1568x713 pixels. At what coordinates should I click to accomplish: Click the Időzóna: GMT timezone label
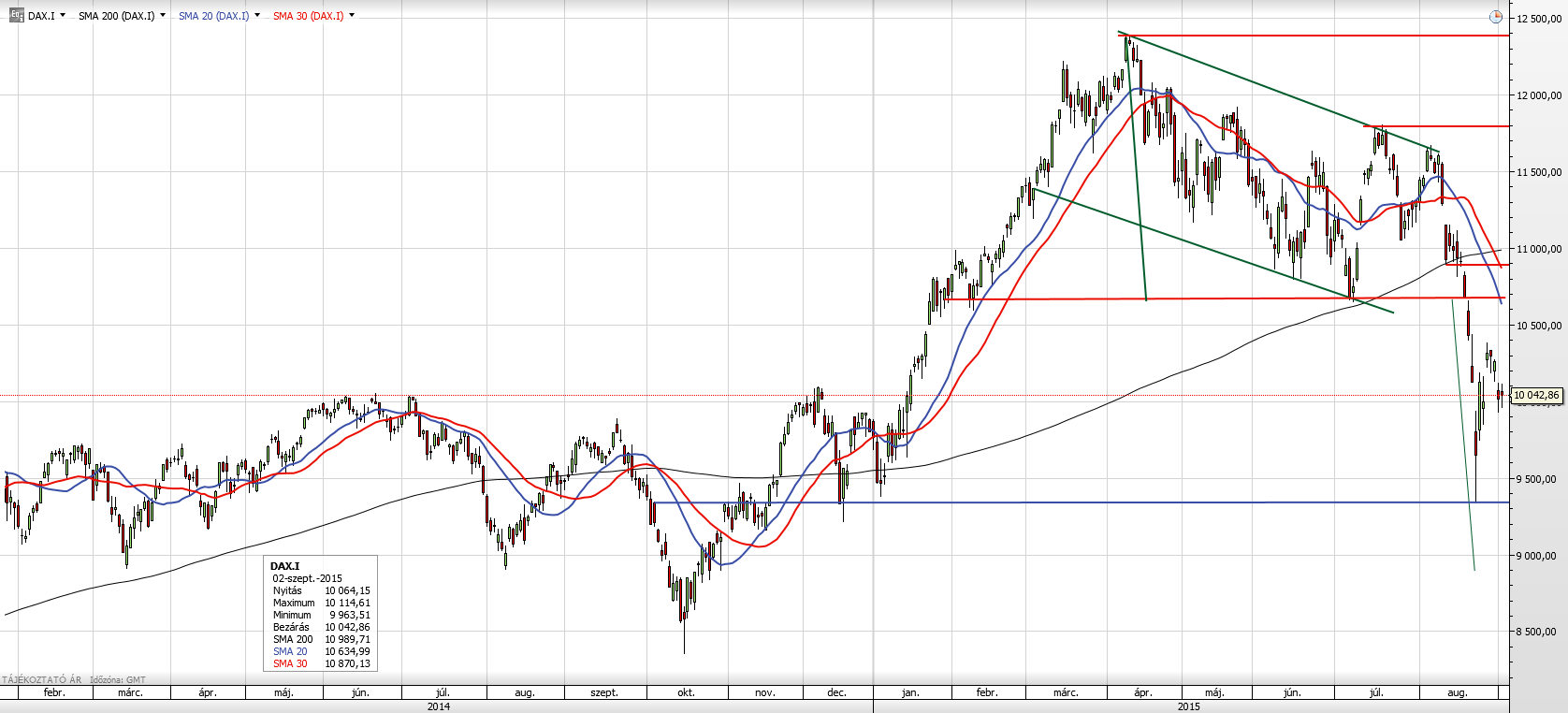[x=118, y=679]
